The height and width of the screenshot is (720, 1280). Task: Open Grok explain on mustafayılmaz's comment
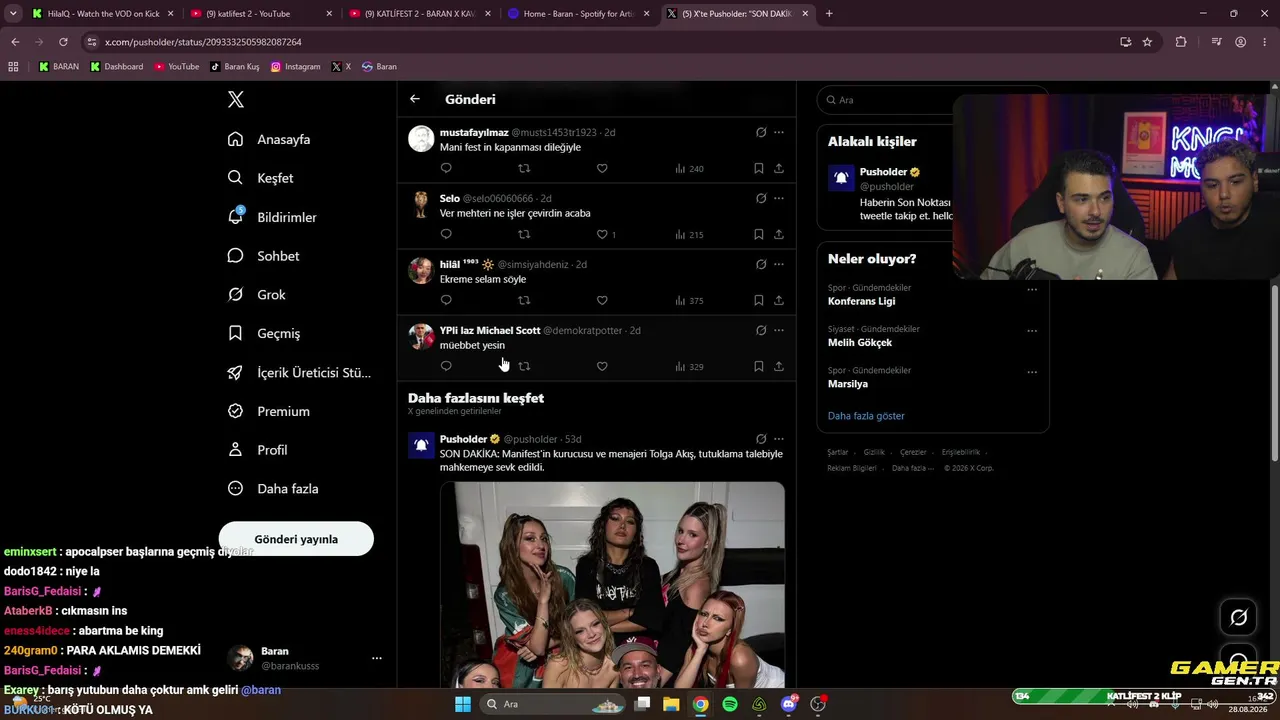(x=761, y=132)
